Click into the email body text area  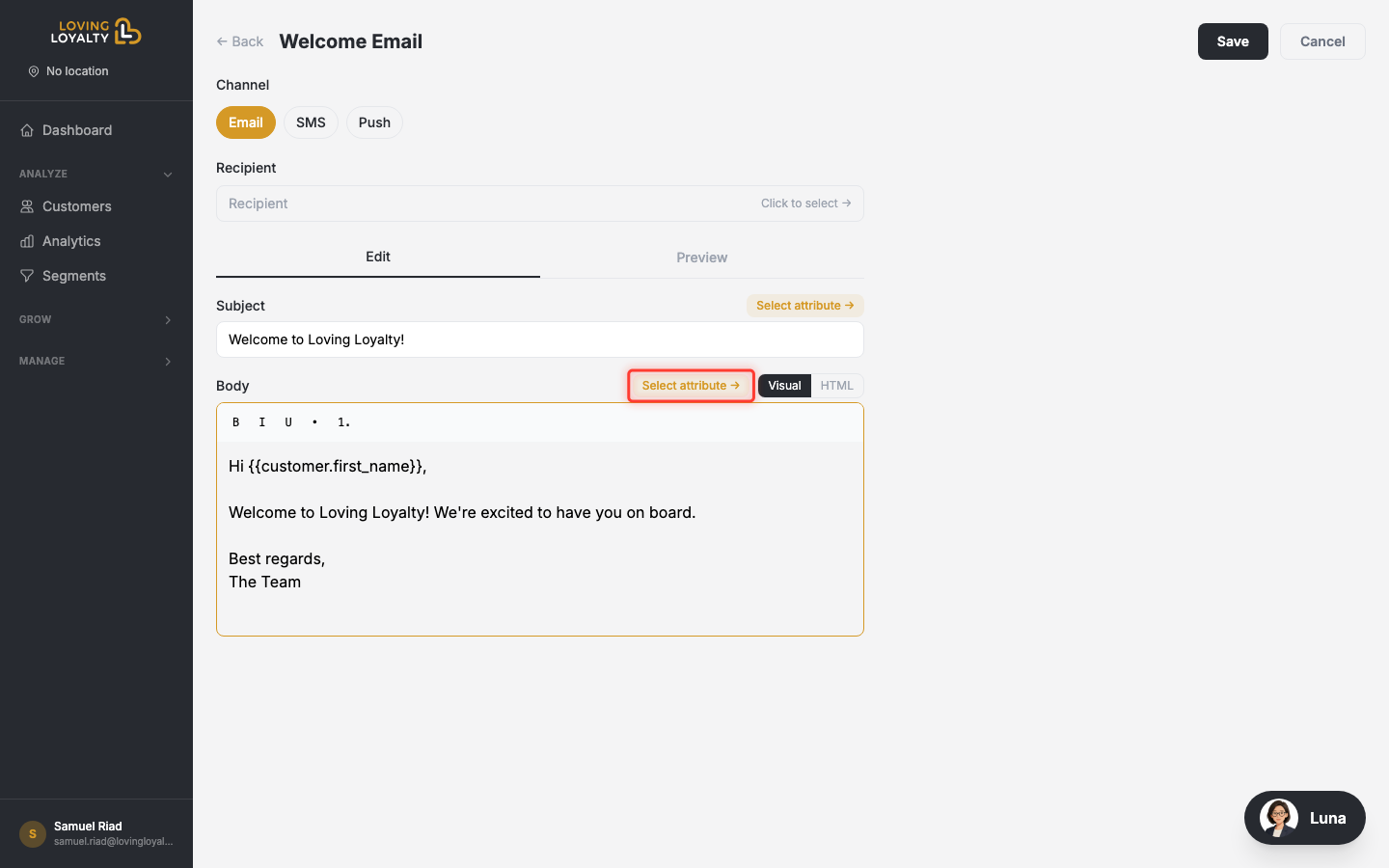[x=540, y=538]
